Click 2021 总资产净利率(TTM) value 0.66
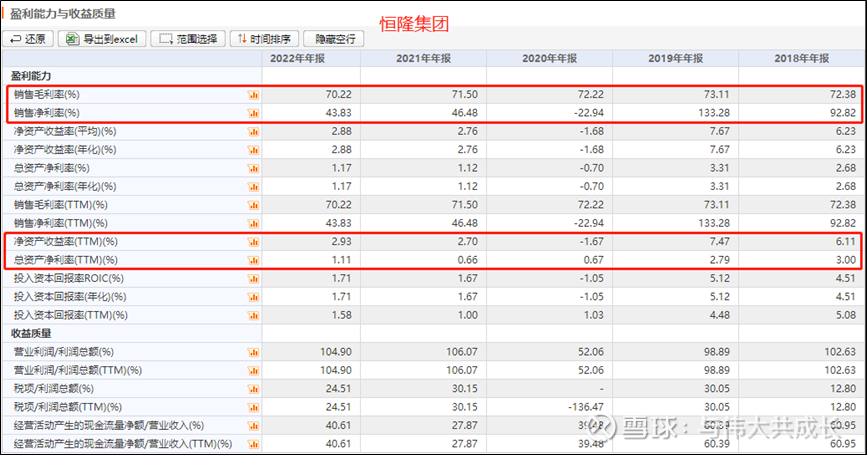The height and width of the screenshot is (455, 867). [468, 260]
